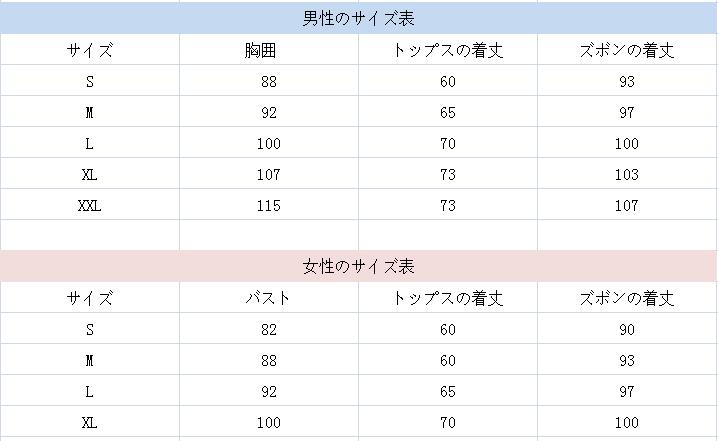
Task: Select men's トップスの着丈 header cell
Action: point(448,49)
